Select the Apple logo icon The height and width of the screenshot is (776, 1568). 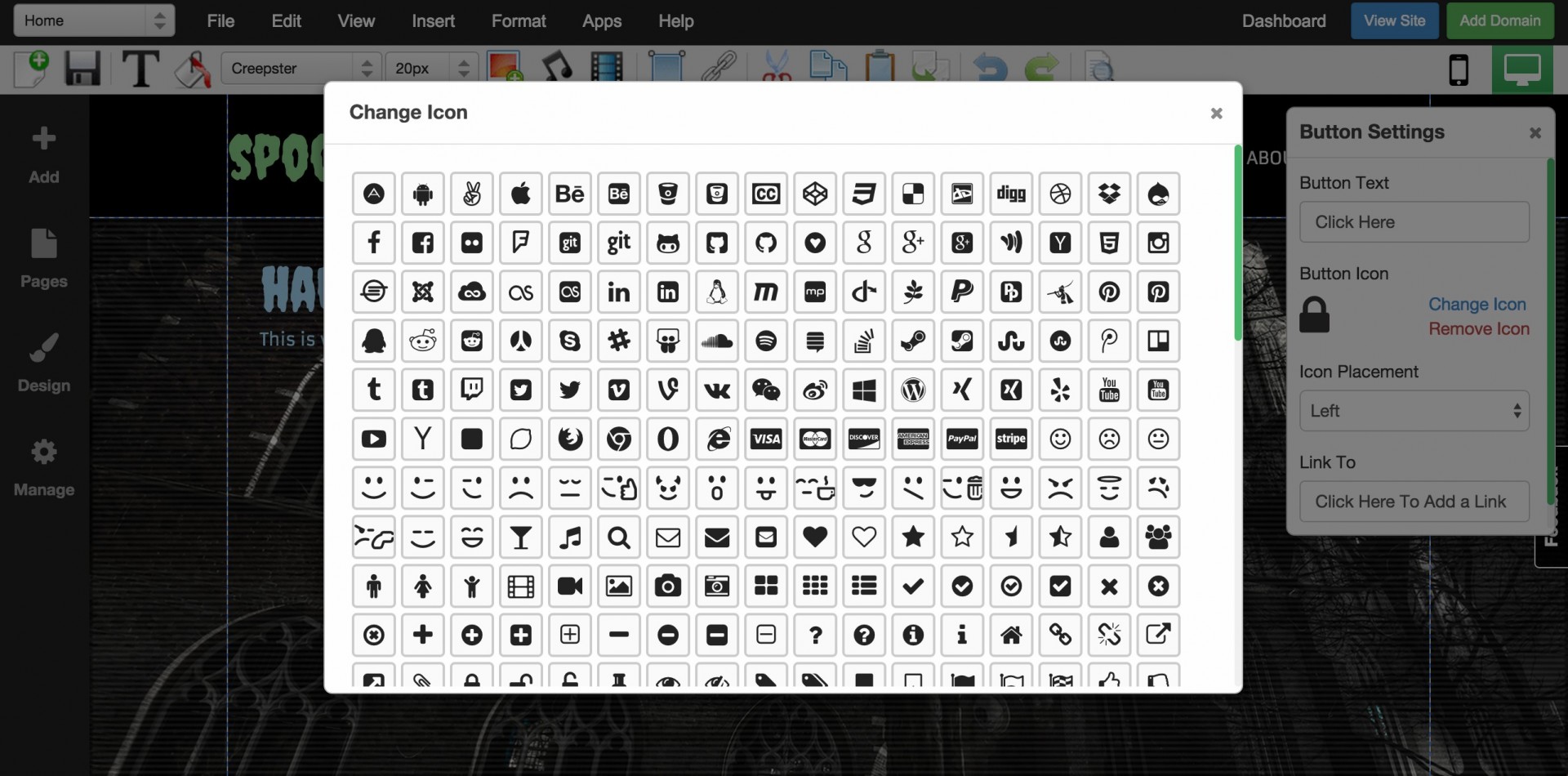click(521, 194)
